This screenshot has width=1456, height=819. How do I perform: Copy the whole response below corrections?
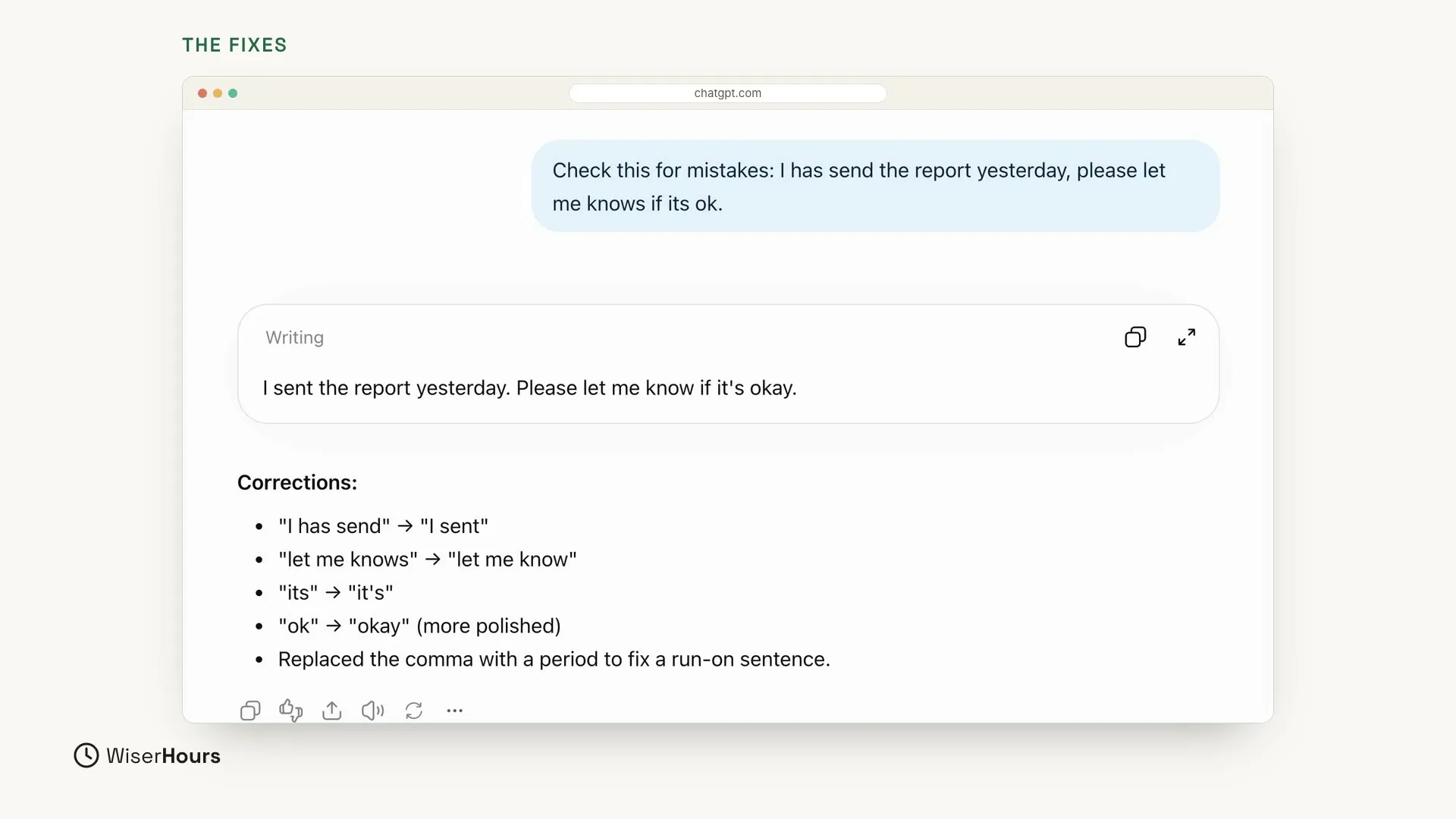(x=250, y=711)
